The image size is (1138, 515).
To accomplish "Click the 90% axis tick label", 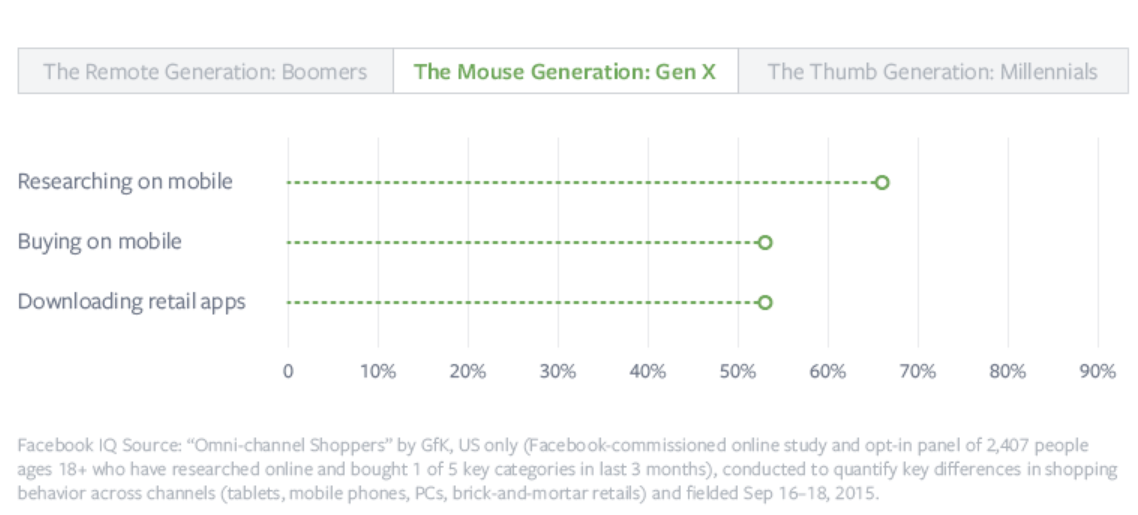I will tap(1098, 371).
